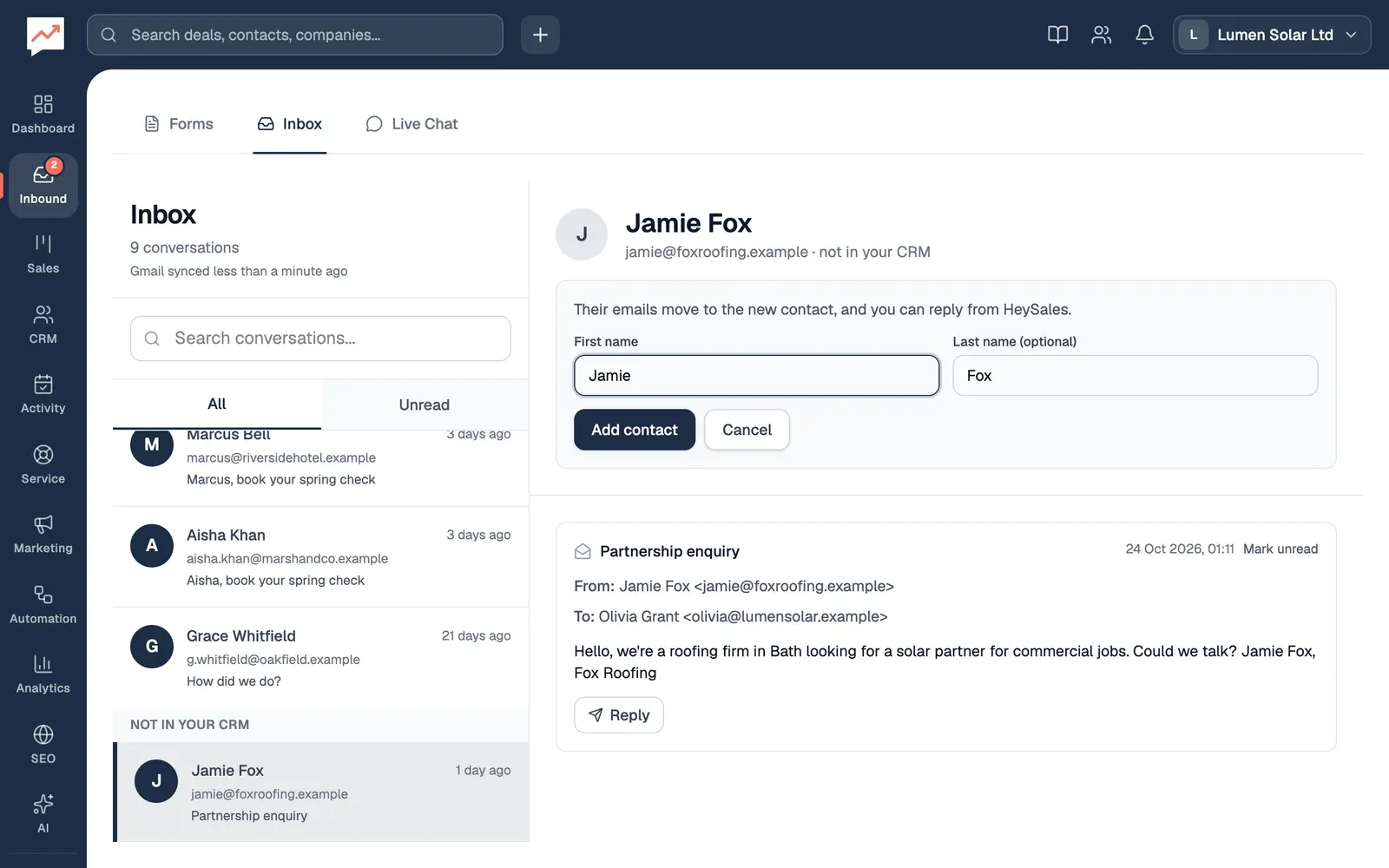Reply to the Partnership enquiry email

619,715
